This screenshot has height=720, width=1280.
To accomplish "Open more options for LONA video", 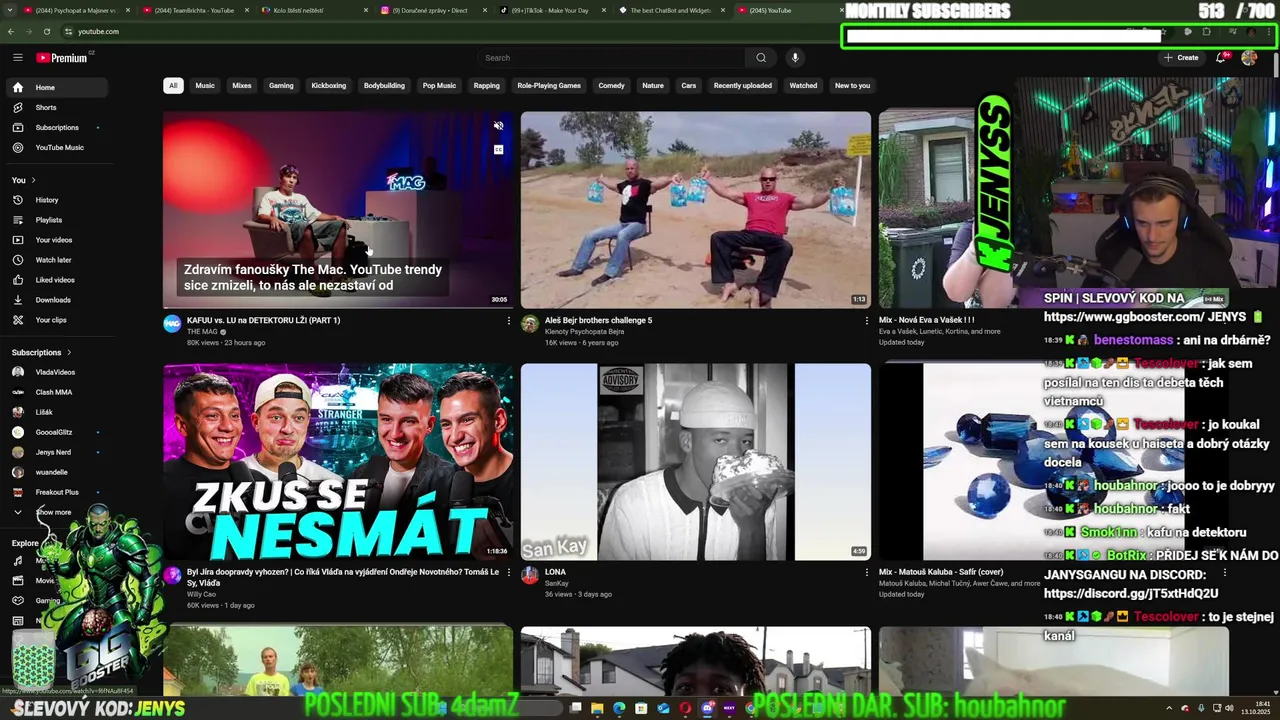I will point(866,573).
